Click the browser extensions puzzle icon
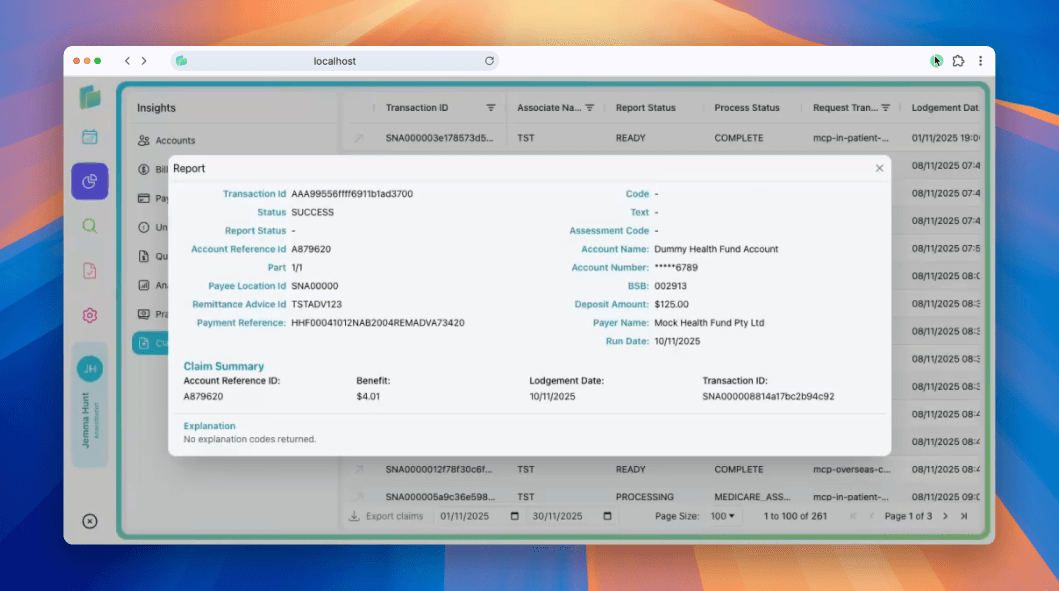 tap(958, 60)
